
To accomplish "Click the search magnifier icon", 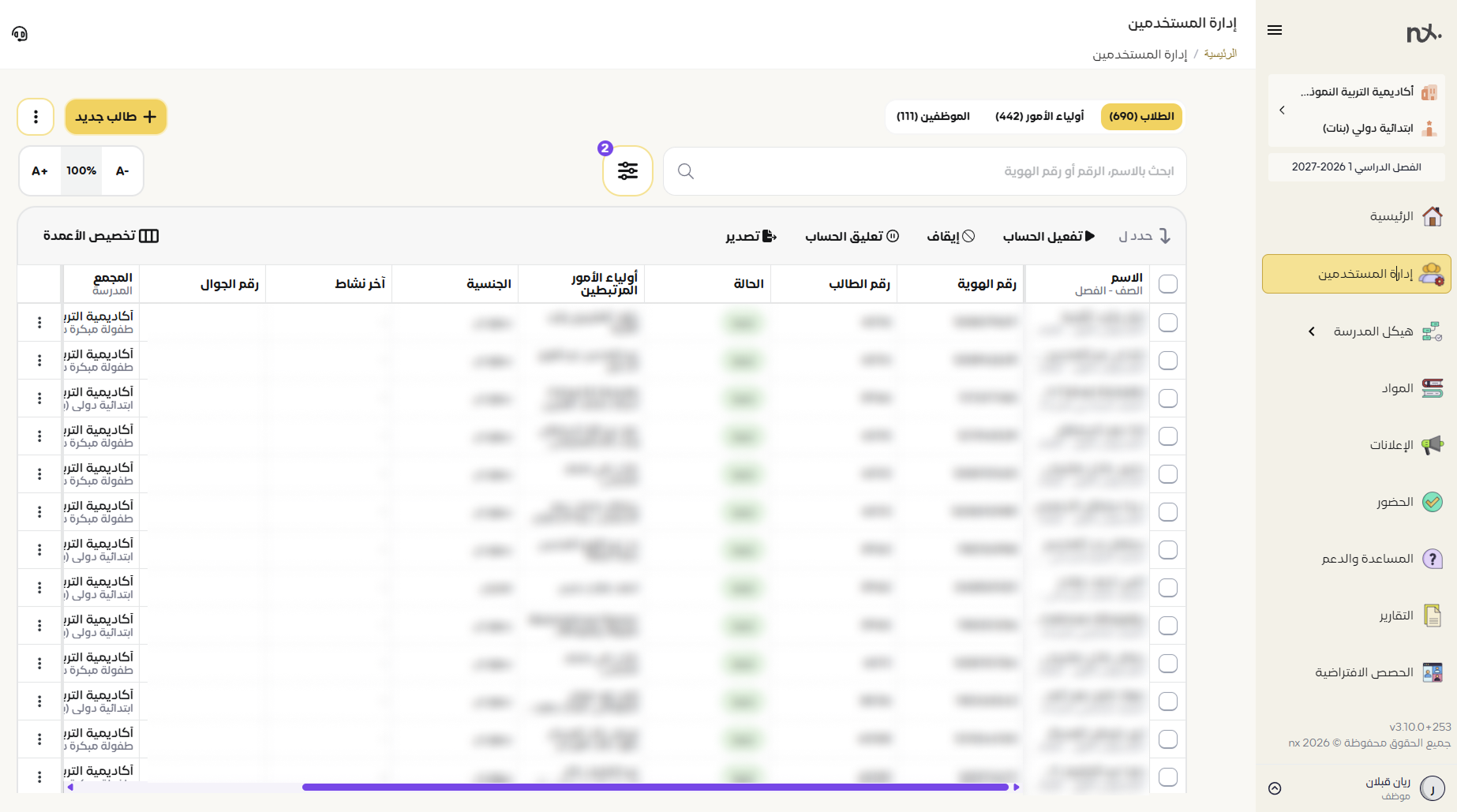I will [686, 171].
